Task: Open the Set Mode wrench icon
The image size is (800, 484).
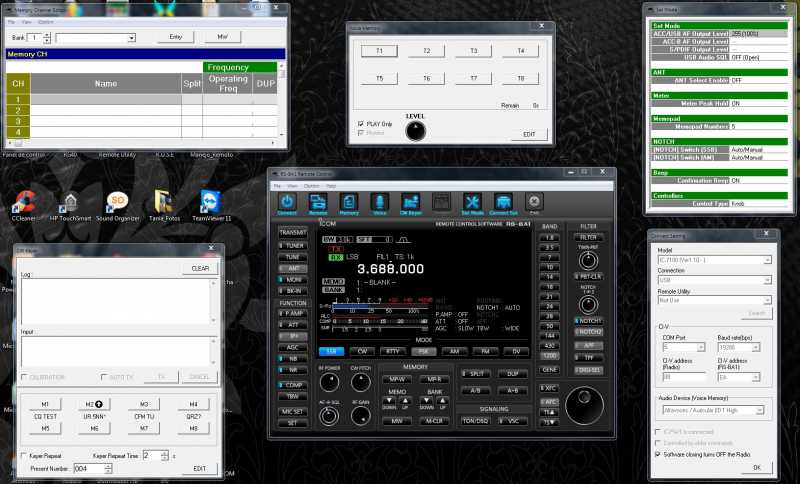Action: 472,202
